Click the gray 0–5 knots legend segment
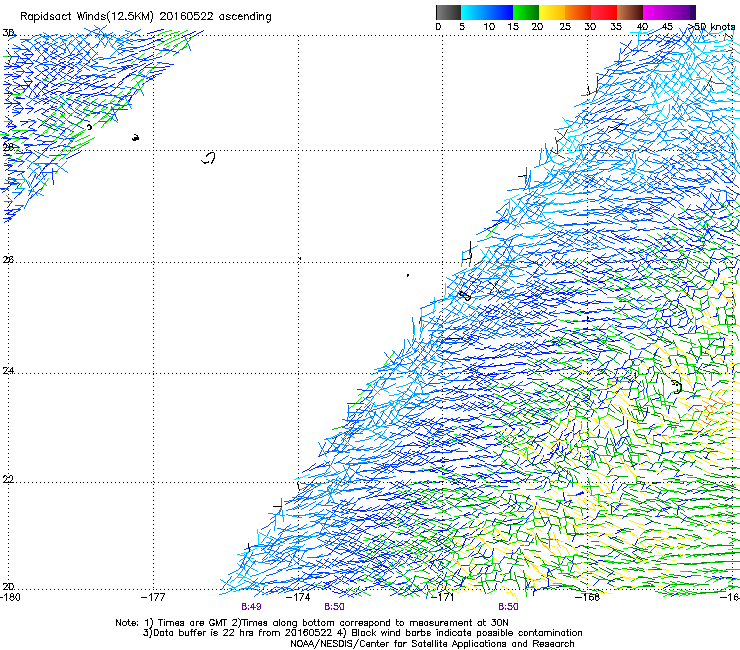Image resolution: width=740 pixels, height=650 pixels. point(448,12)
